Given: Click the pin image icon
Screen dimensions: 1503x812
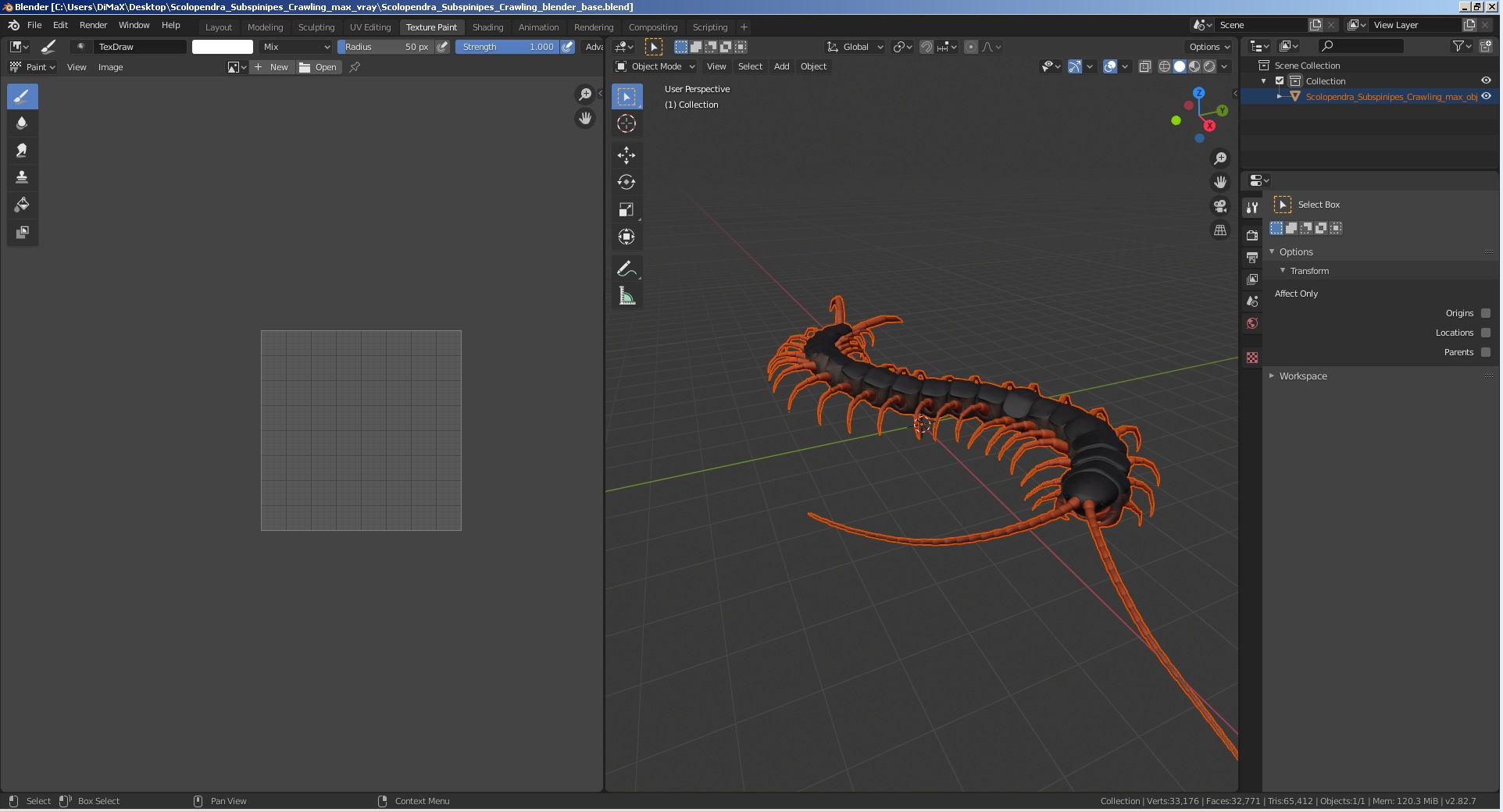Looking at the screenshot, I should coord(355,67).
